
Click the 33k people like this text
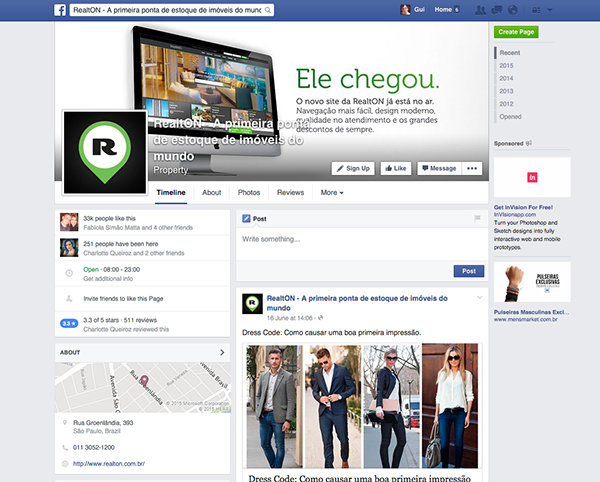point(109,218)
